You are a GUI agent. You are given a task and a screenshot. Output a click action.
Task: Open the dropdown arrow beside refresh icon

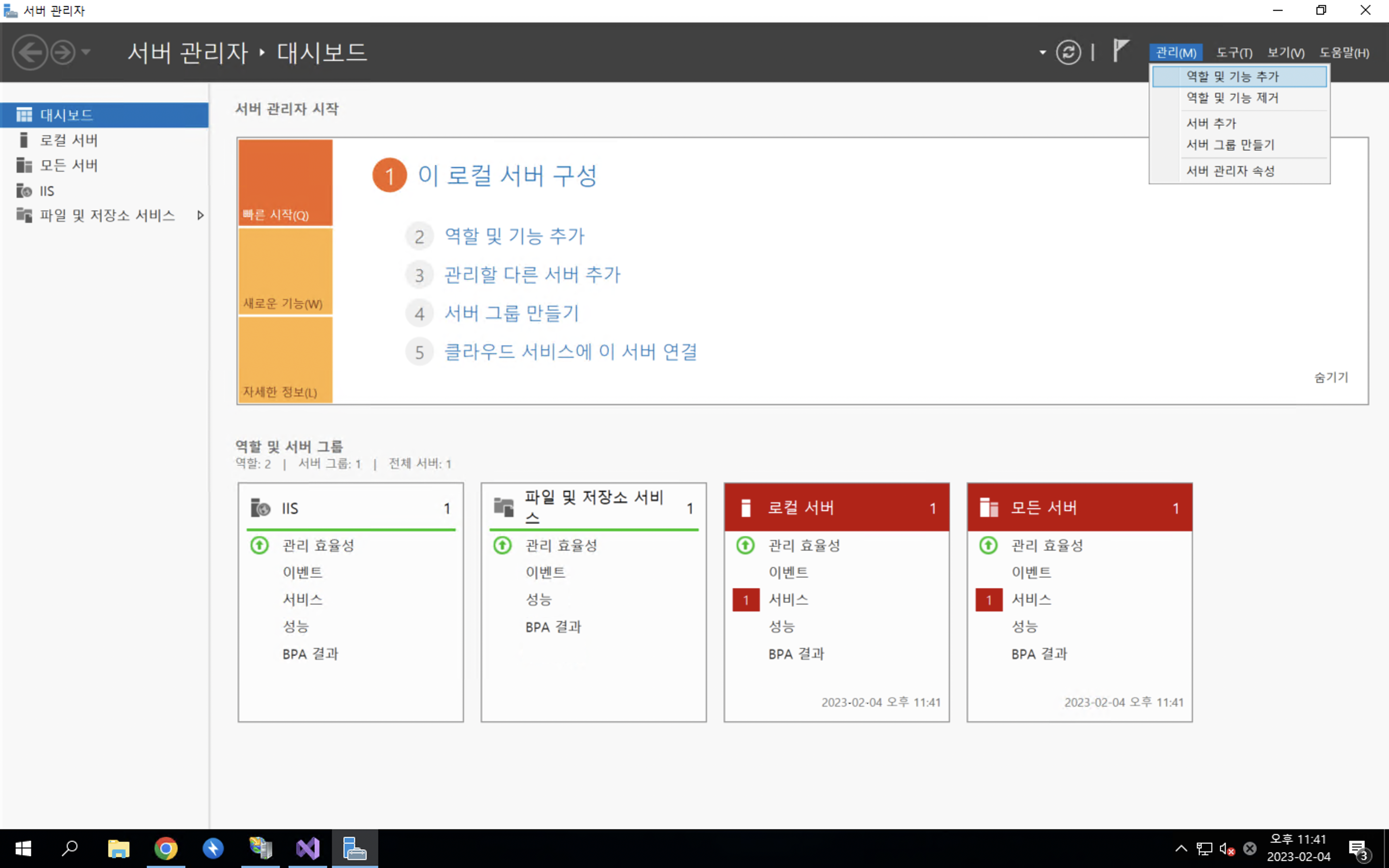(x=1042, y=53)
